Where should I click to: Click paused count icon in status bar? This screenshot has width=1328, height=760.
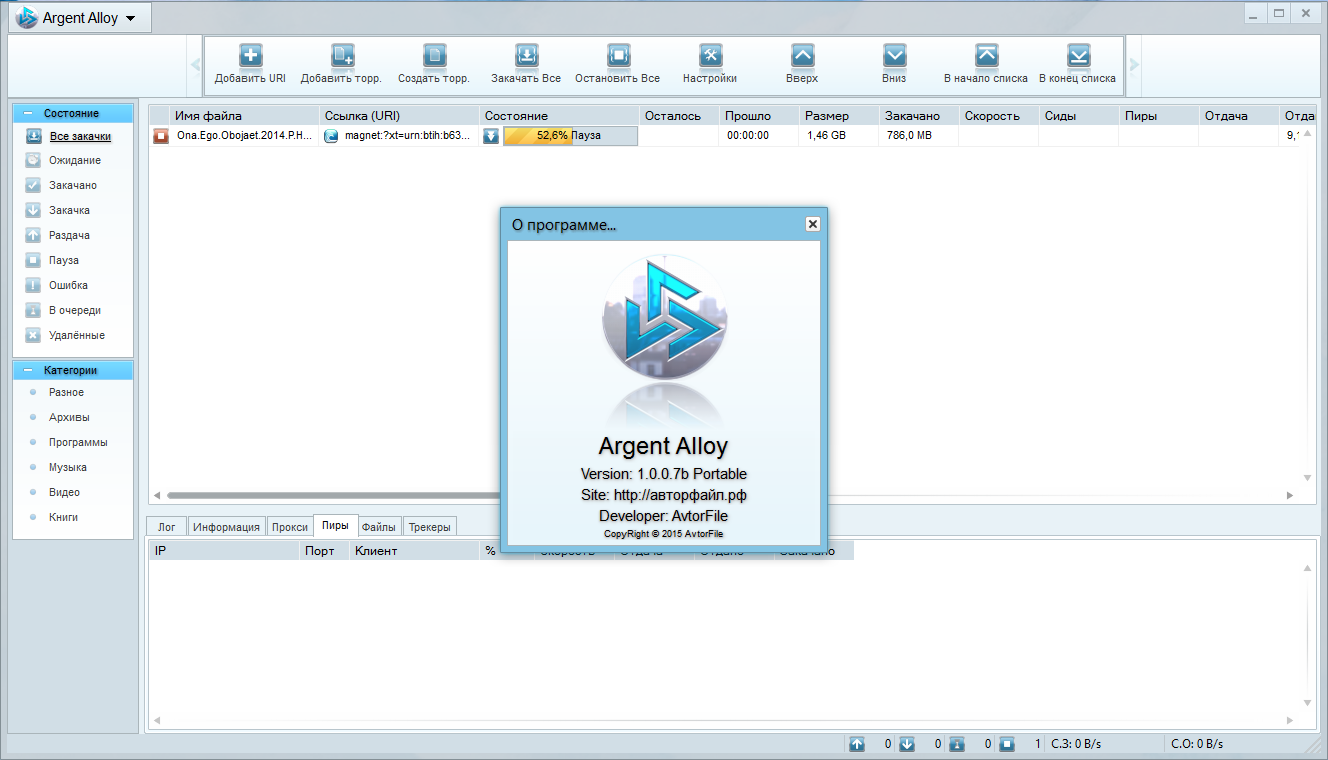(x=1007, y=744)
